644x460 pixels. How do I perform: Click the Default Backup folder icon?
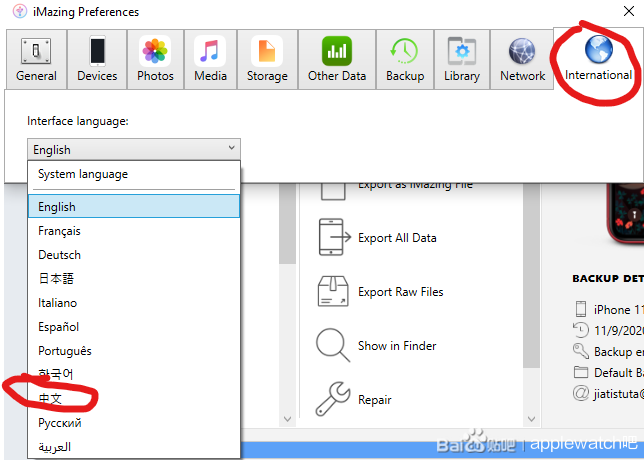coord(581,373)
